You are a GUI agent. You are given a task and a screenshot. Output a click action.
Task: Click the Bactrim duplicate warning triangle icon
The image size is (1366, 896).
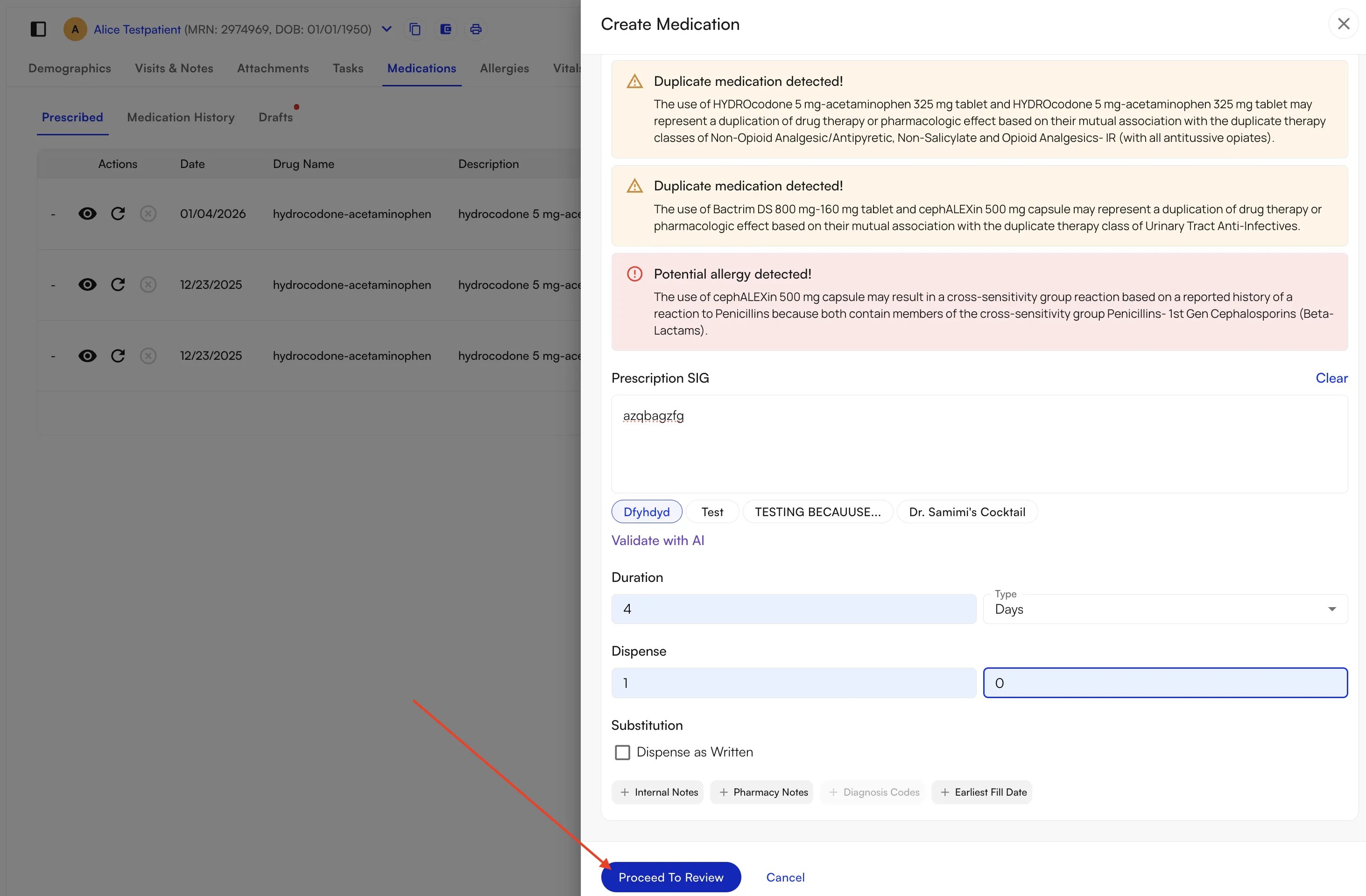point(634,186)
